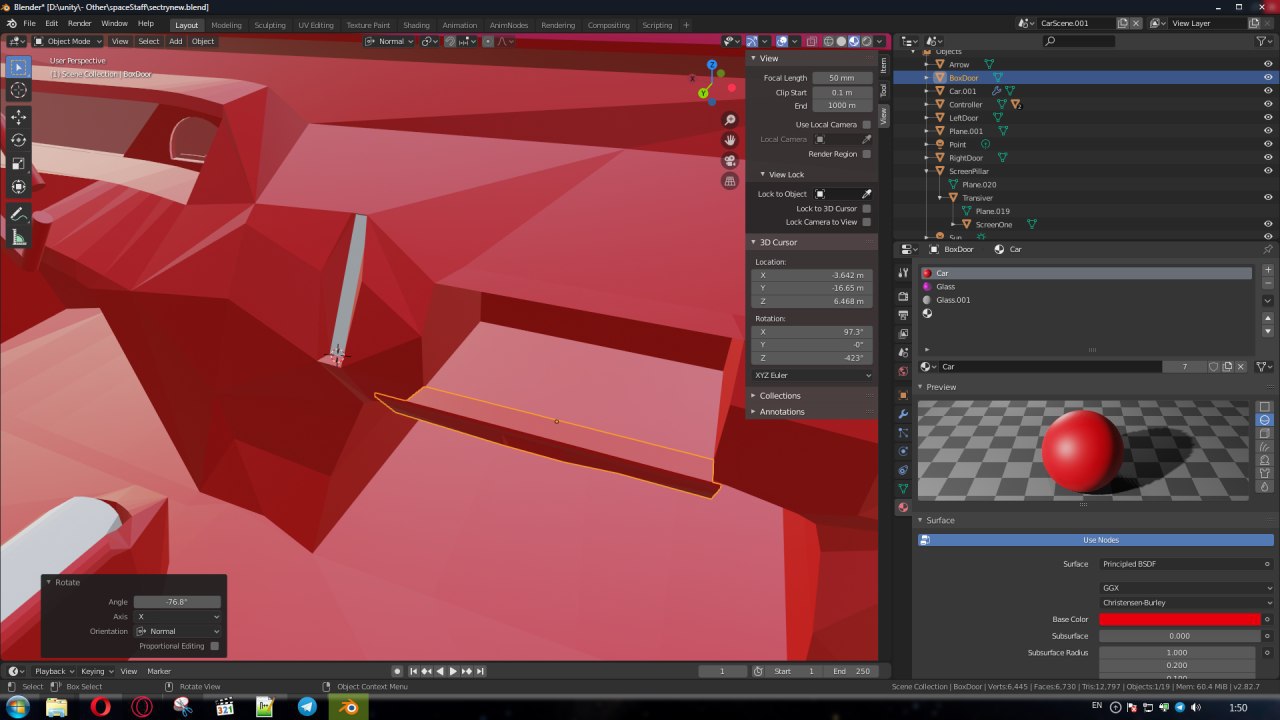
Task: Enable Proportional Editing checkbox in Rotate panel
Action: tap(214, 646)
